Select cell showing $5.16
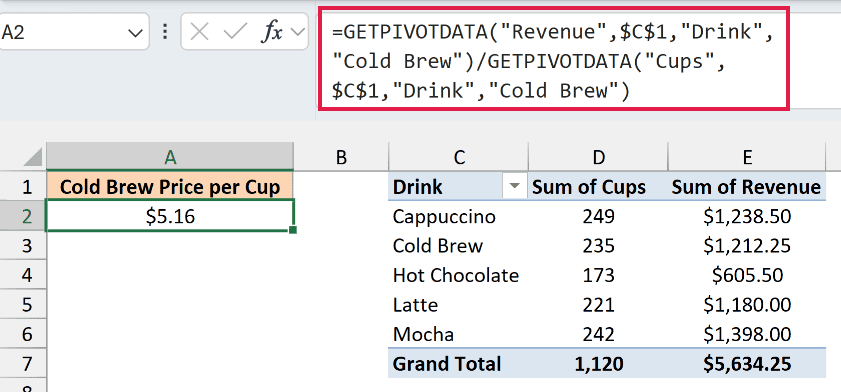 170,216
